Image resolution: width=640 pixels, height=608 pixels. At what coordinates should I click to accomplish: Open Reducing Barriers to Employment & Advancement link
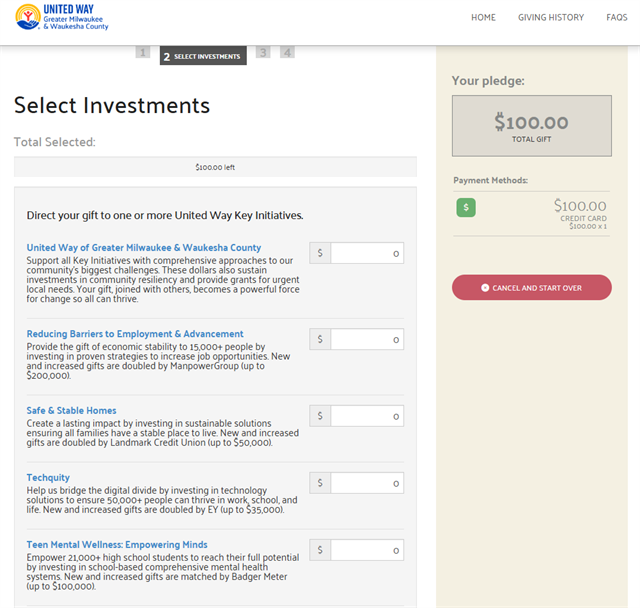click(135, 334)
